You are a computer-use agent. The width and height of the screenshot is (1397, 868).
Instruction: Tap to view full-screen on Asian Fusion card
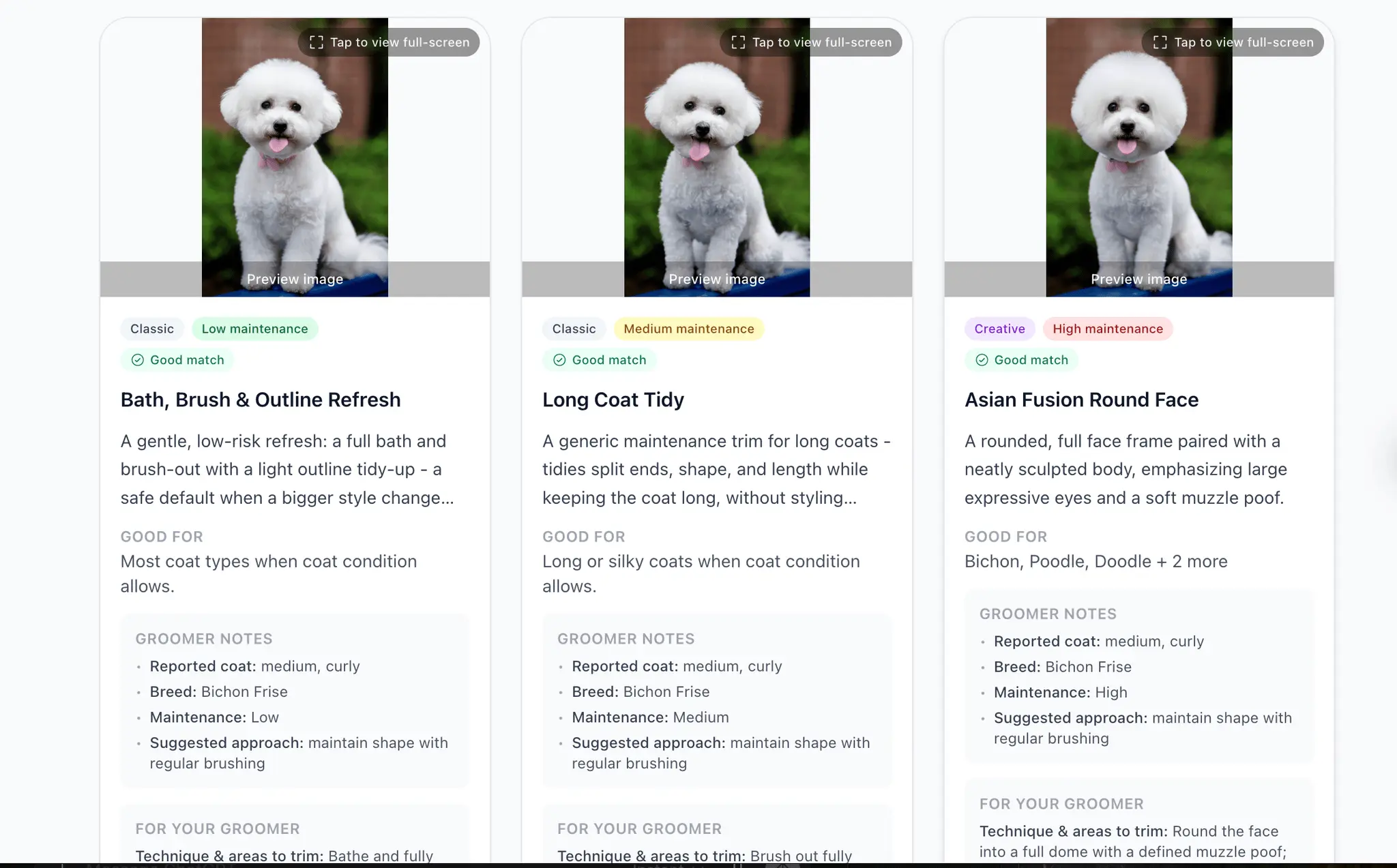[1233, 42]
